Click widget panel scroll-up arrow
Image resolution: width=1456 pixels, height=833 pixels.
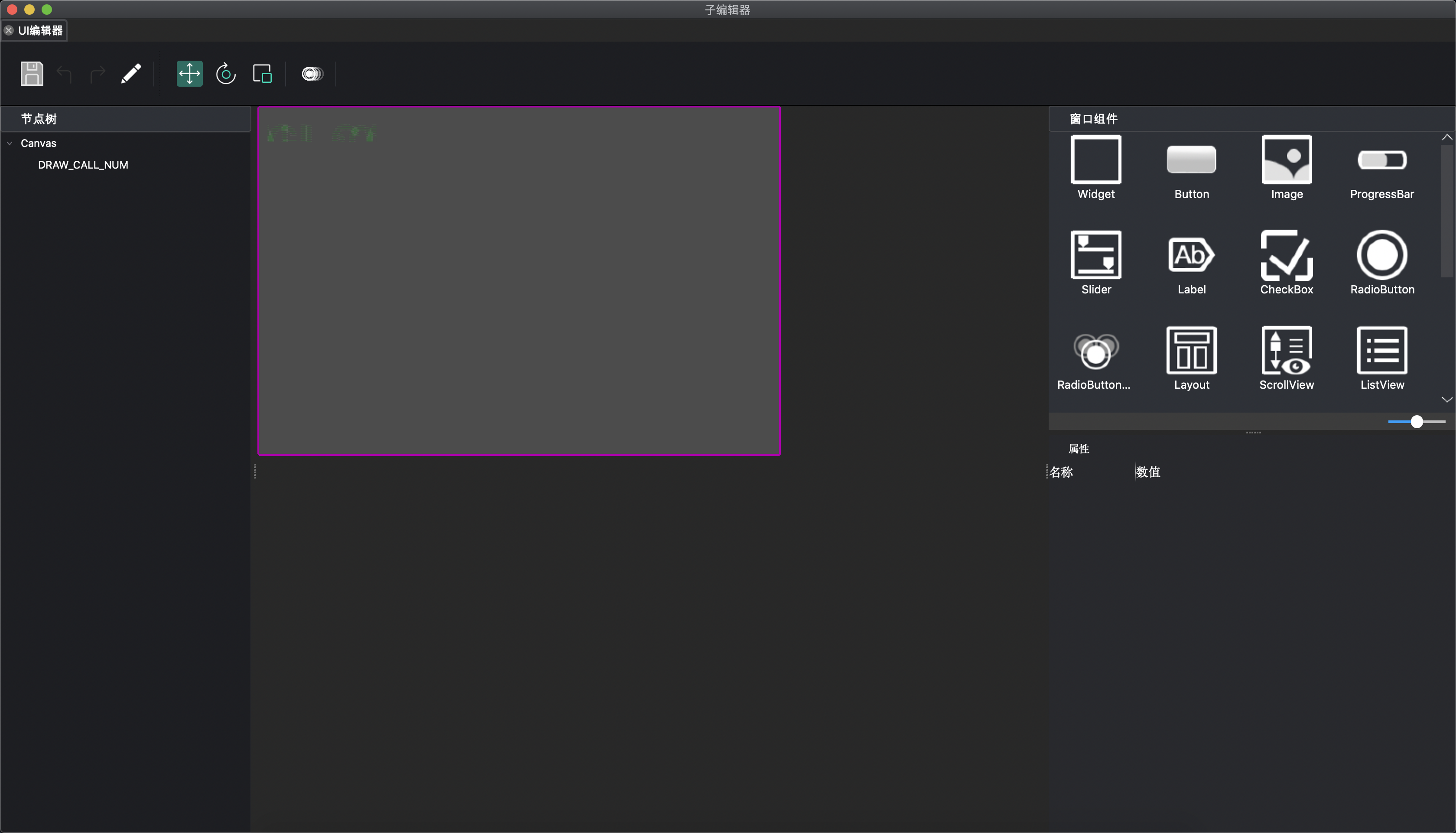pos(1447,137)
